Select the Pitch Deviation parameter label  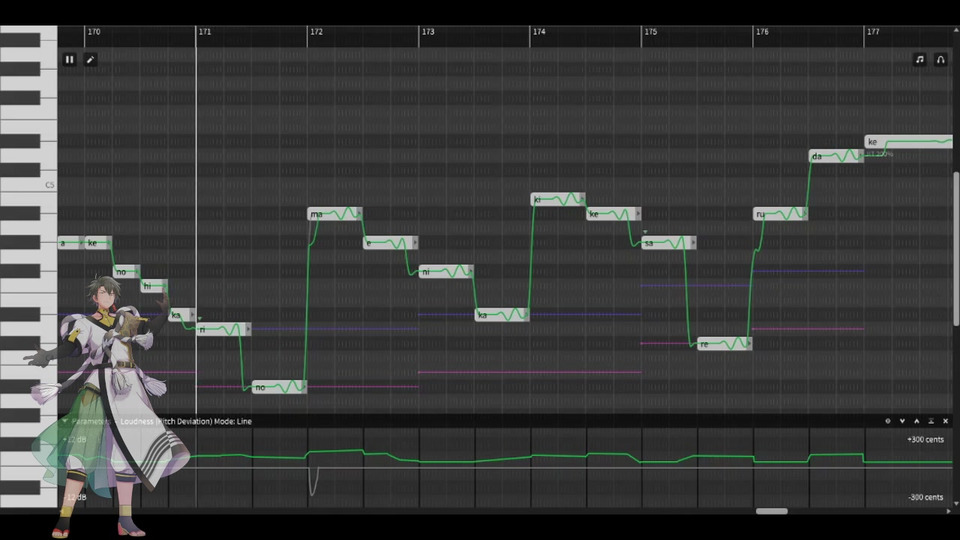coord(184,421)
